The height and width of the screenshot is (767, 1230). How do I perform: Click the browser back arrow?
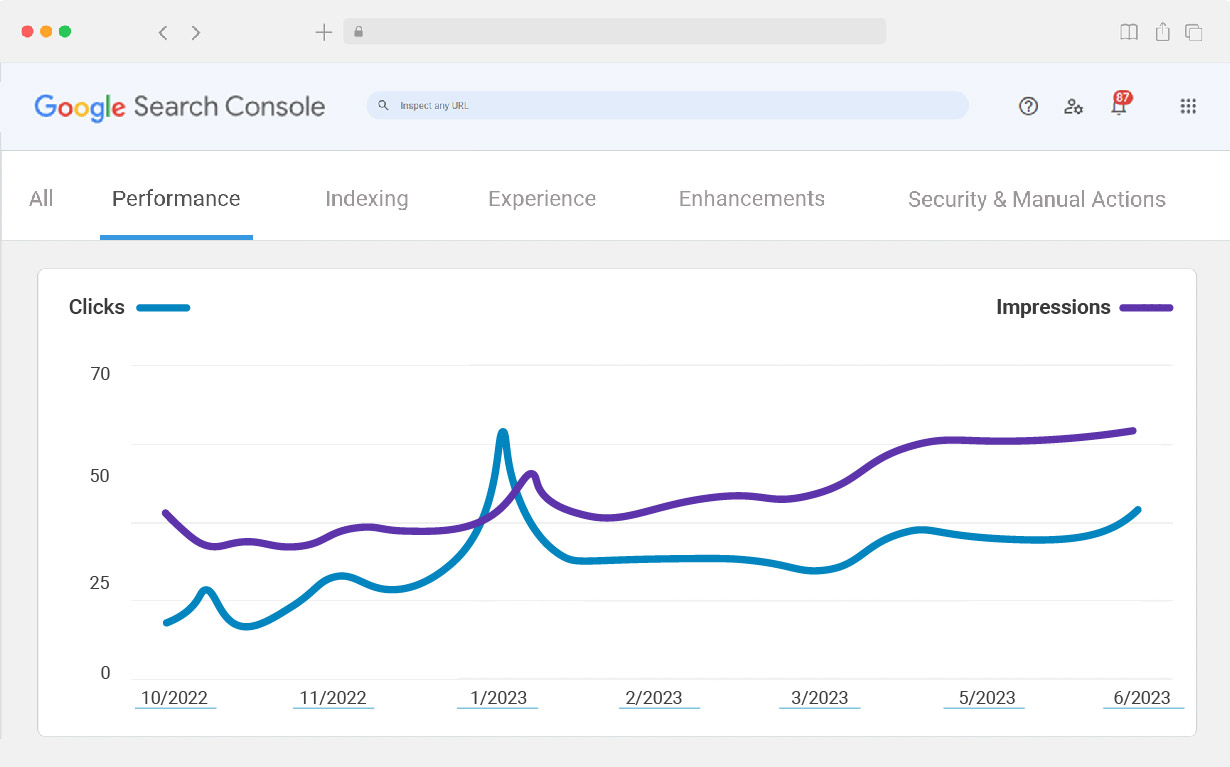click(x=163, y=33)
